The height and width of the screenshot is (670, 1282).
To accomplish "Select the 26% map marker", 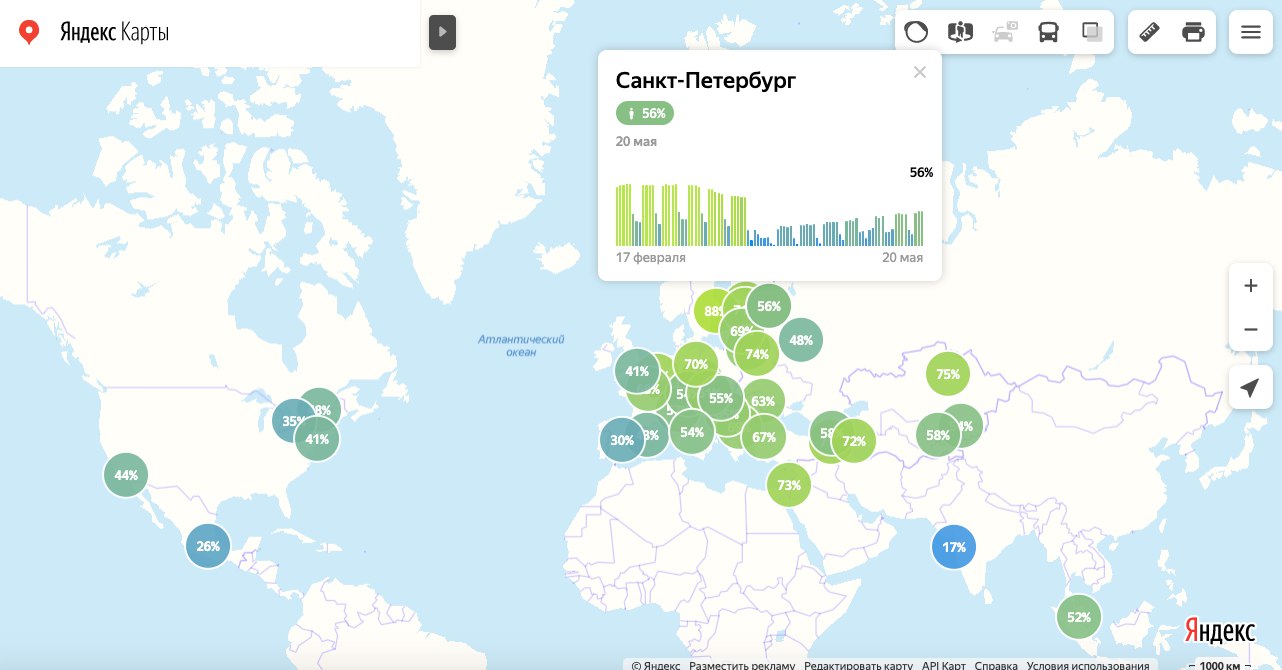I will (208, 546).
